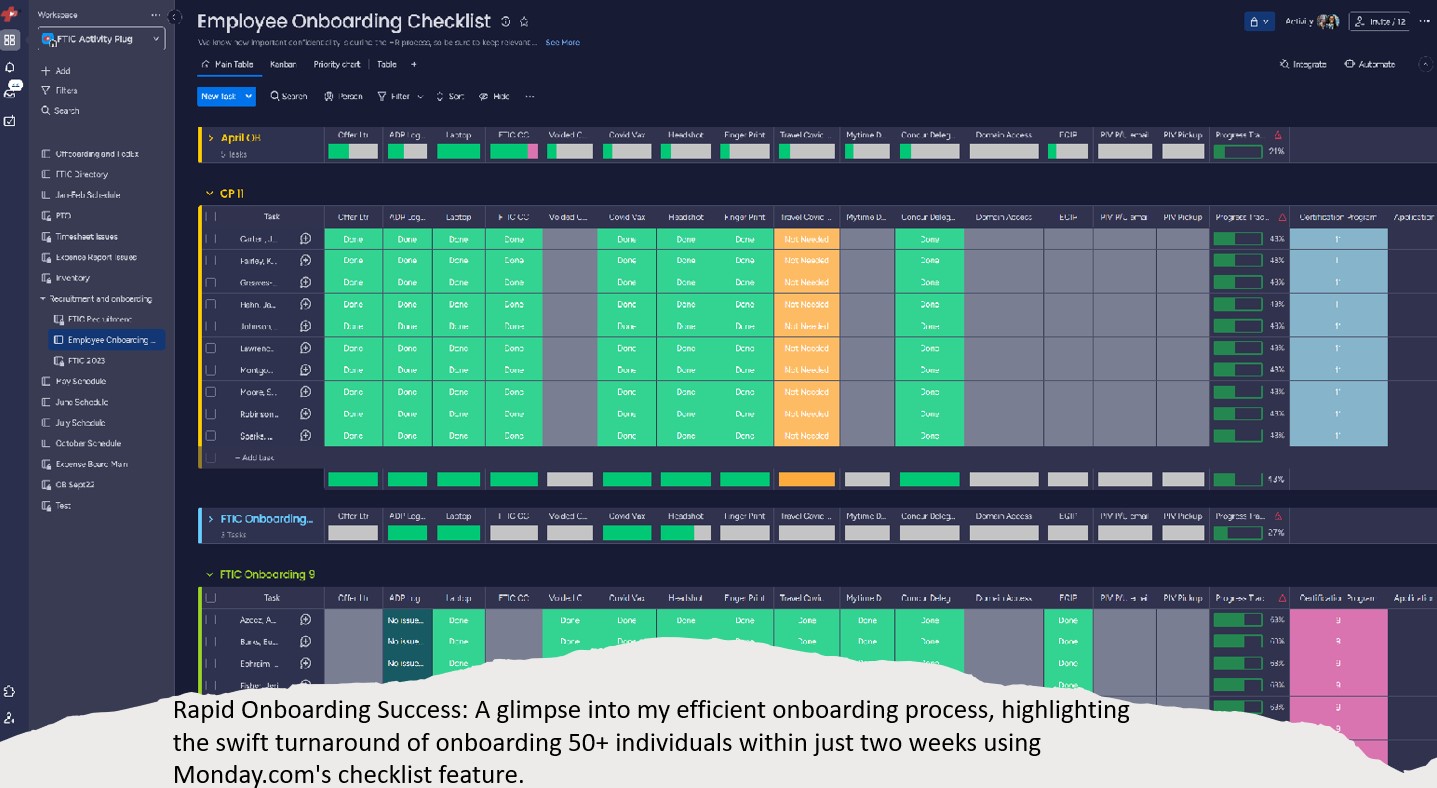Open board privacy lock dropdown
This screenshot has height=788, width=1437.
coord(1259,21)
